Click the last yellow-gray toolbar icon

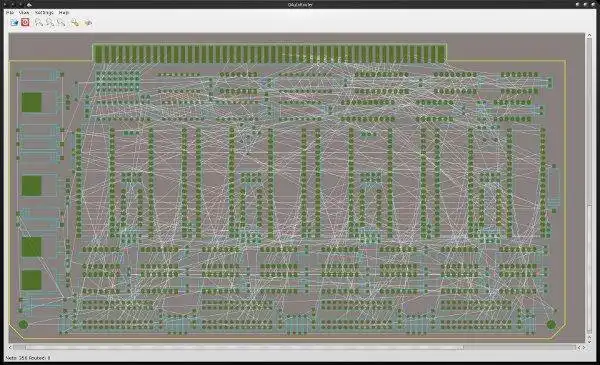(88, 23)
